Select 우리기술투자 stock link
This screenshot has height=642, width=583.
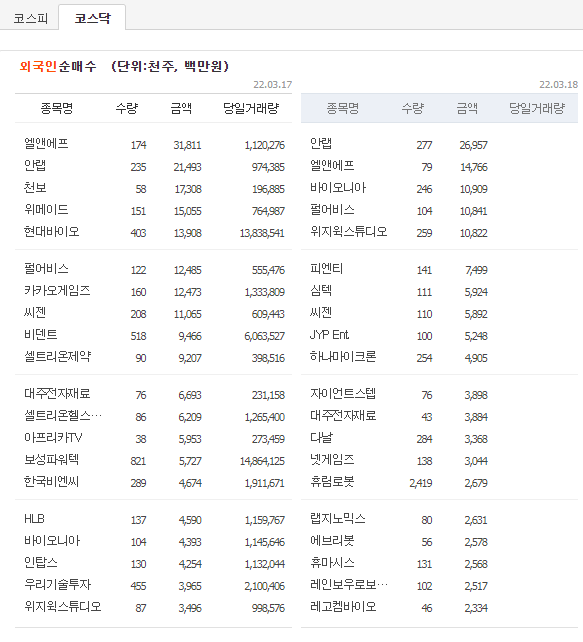[x=57, y=585]
